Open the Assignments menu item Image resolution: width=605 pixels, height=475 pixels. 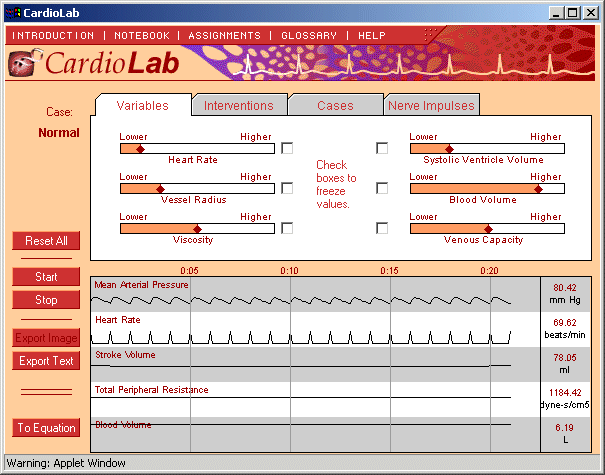225,35
